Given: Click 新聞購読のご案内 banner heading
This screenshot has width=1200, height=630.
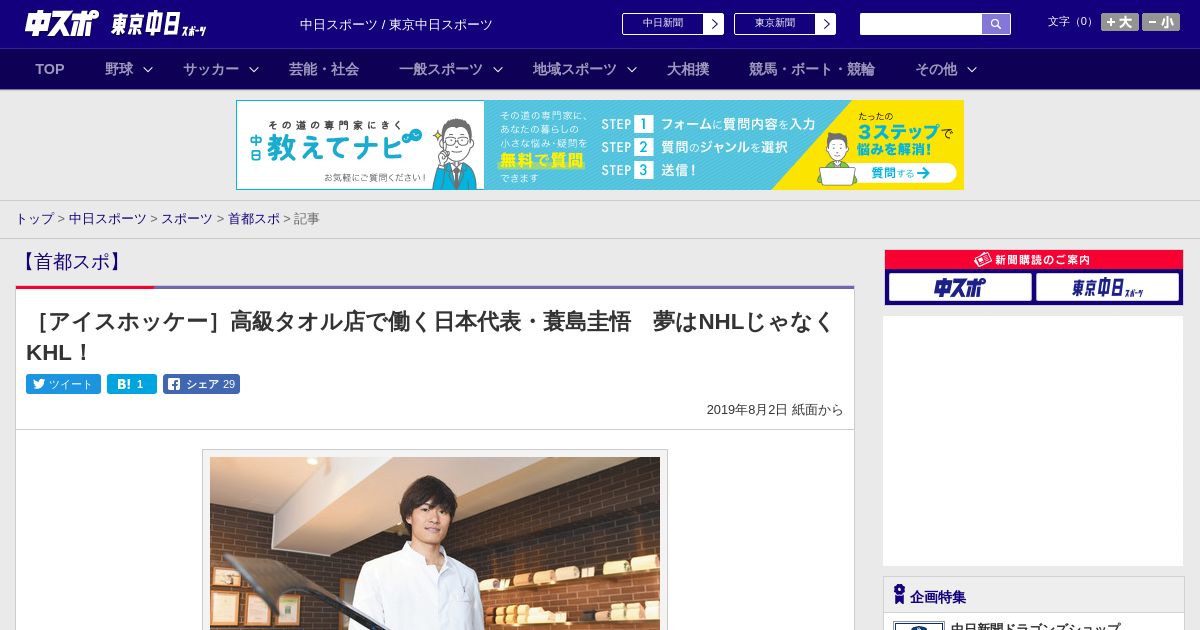Looking at the screenshot, I should pos(1033,259).
